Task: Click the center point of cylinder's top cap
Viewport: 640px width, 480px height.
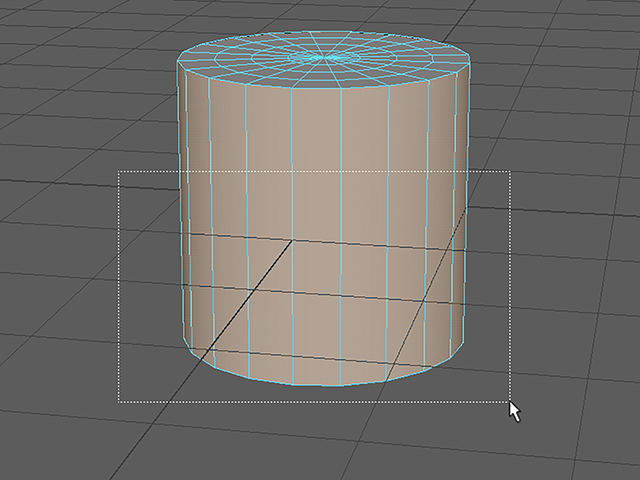Action: point(324,58)
